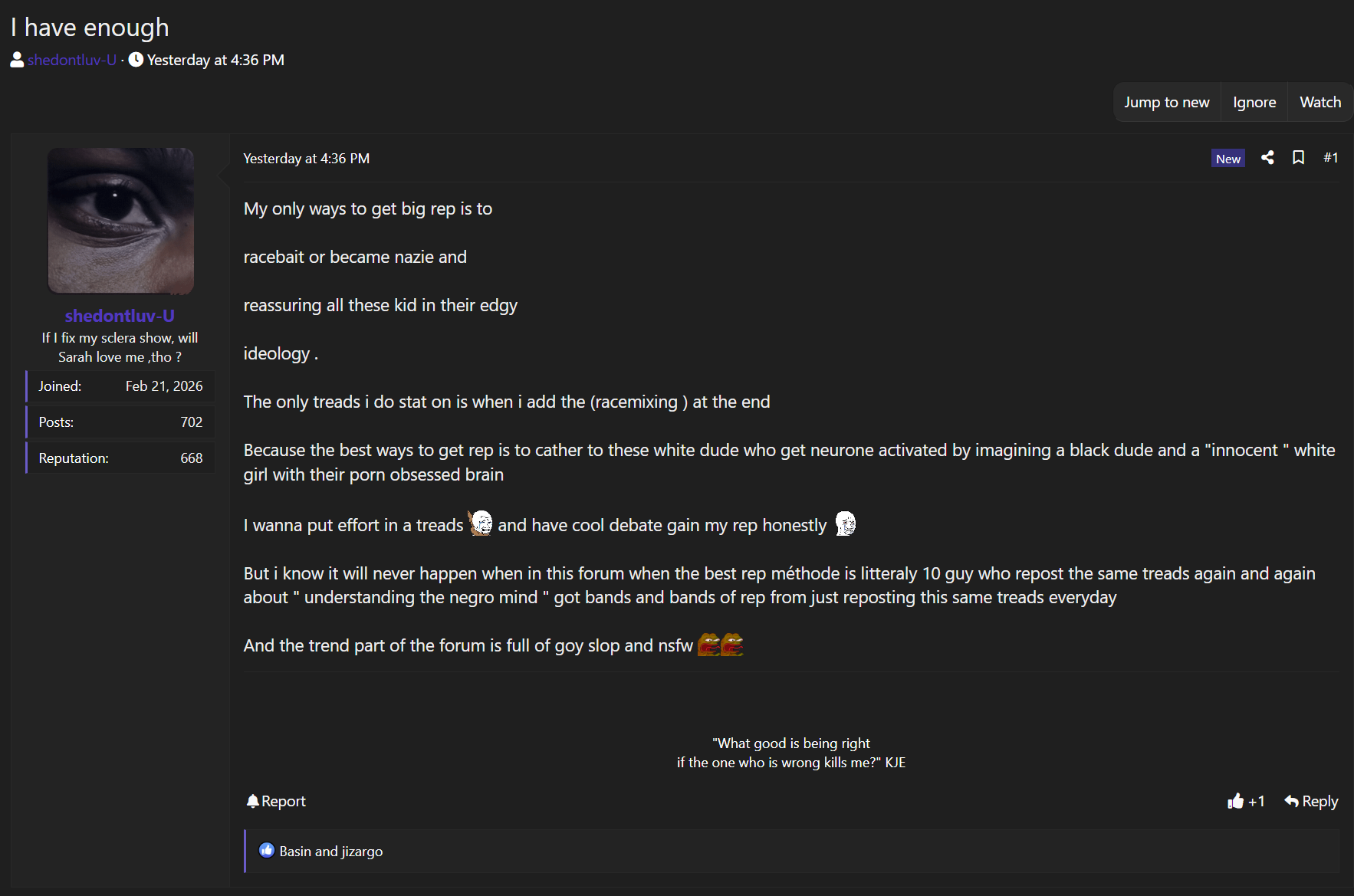Image resolution: width=1354 pixels, height=896 pixels.
Task: Click the clock icon beside thread date
Action: point(136,60)
